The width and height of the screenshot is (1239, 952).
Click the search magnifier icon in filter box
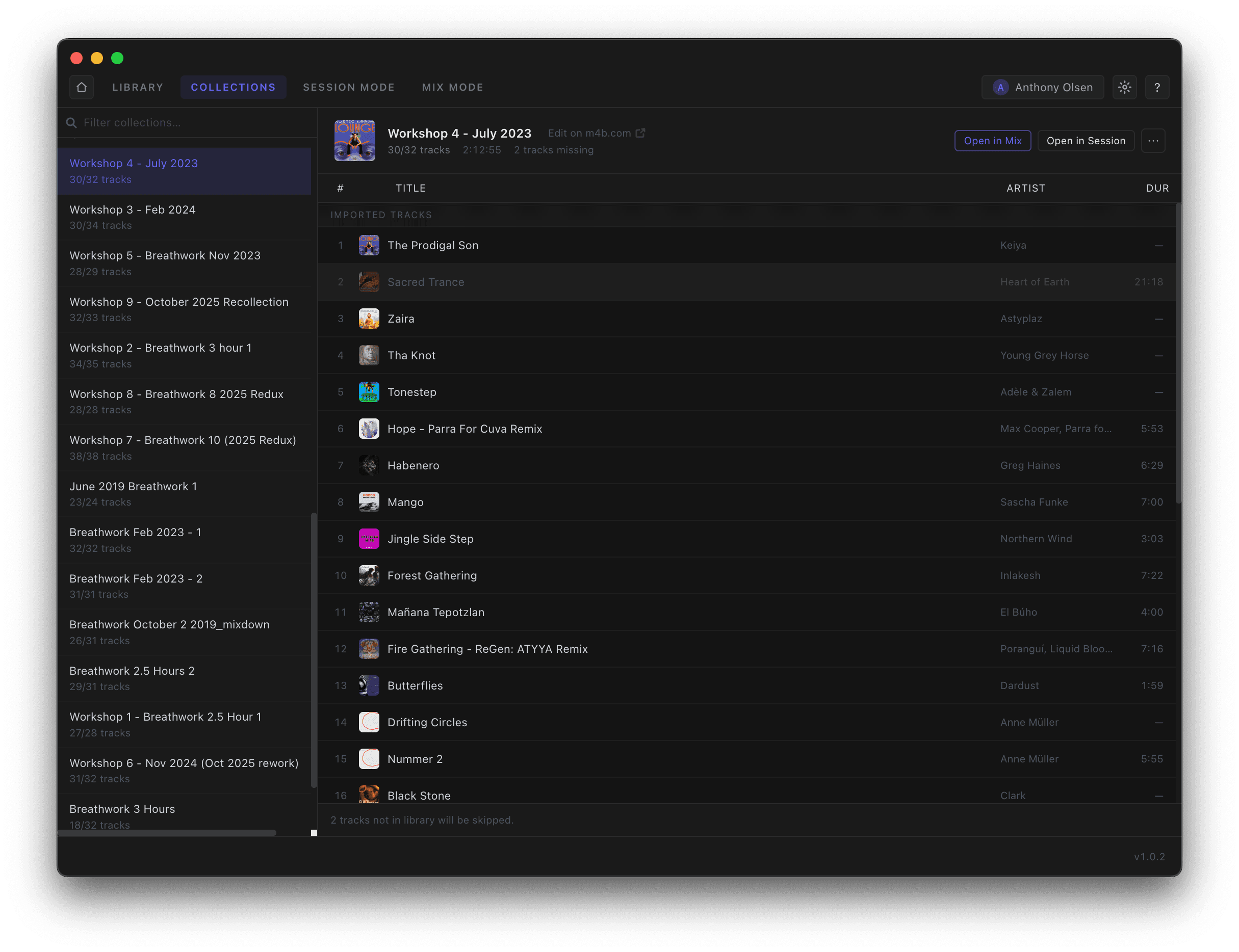[71, 123]
